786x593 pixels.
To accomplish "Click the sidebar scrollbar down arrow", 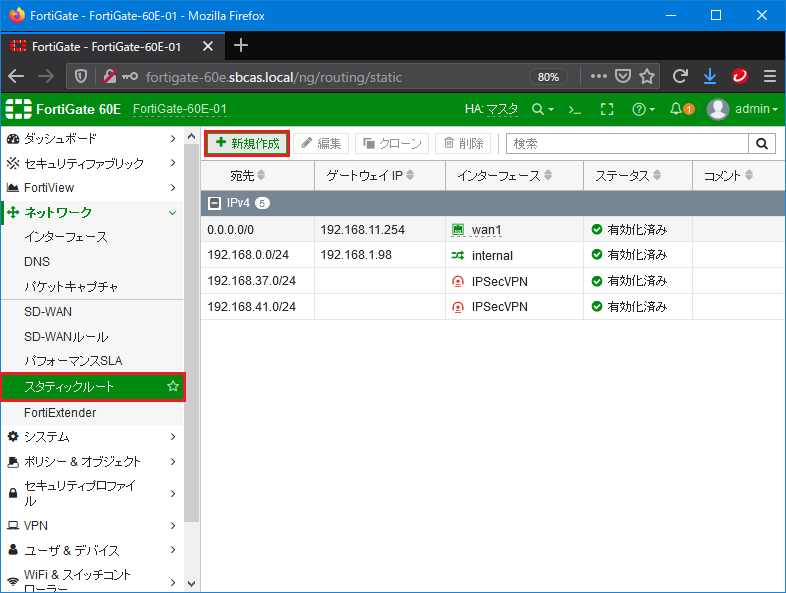I will pyautogui.click(x=191, y=583).
